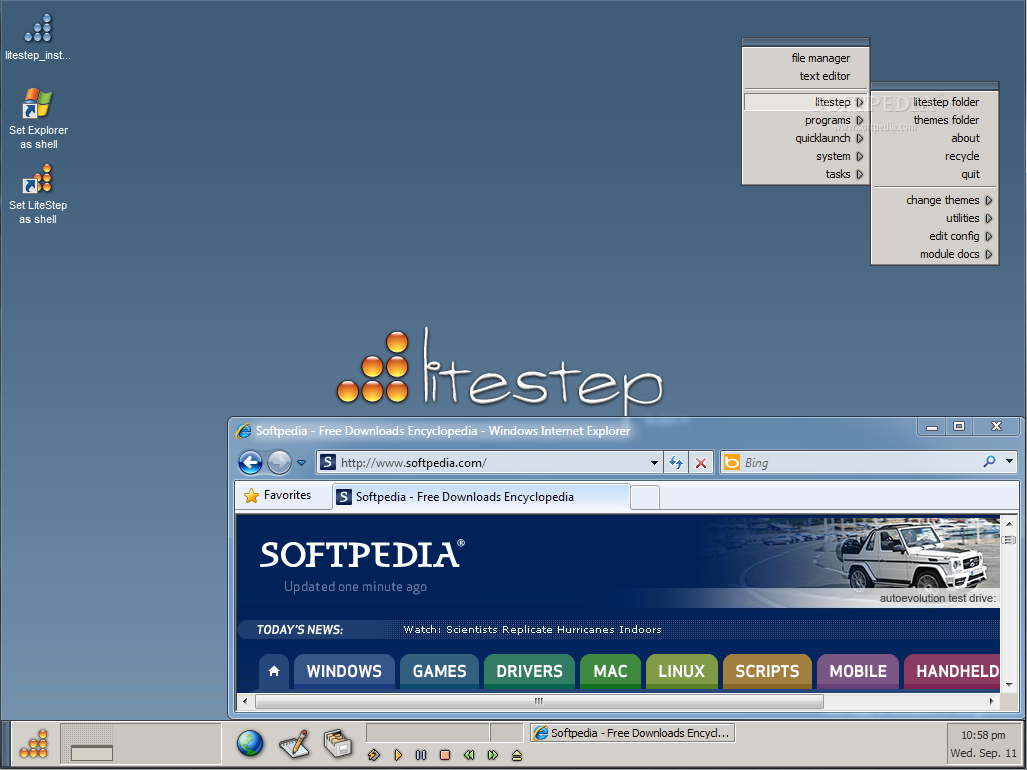Go forward in Internet Explorer
The width and height of the screenshot is (1027, 770).
coord(279,462)
